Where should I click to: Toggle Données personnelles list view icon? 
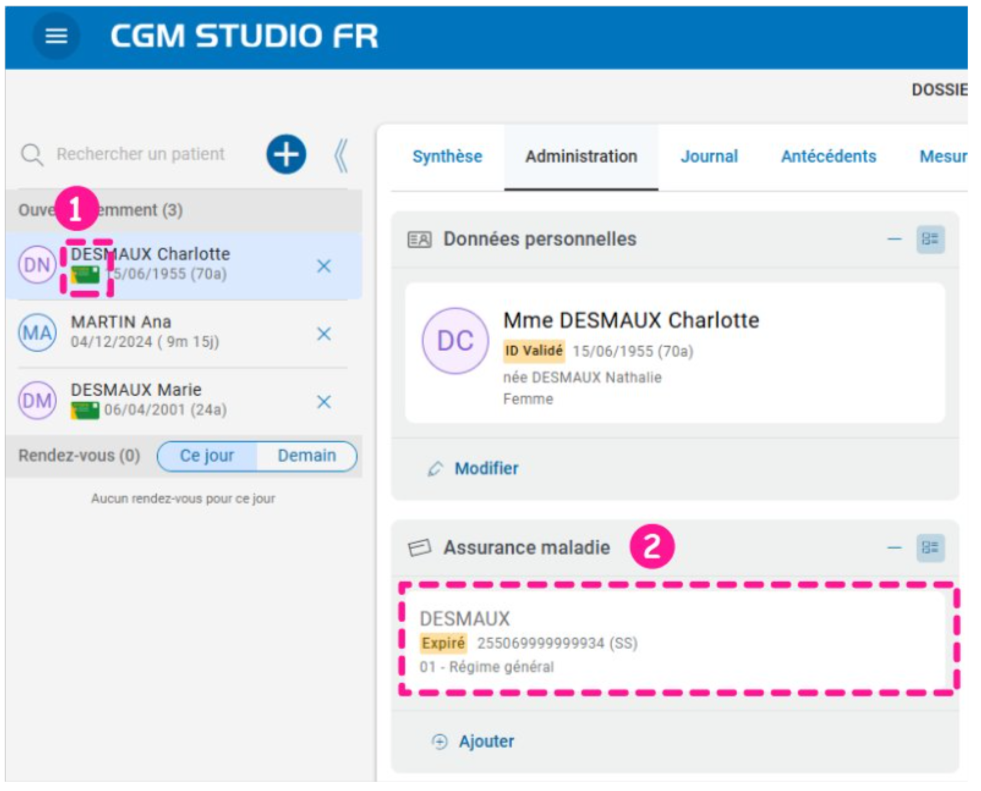tap(931, 239)
